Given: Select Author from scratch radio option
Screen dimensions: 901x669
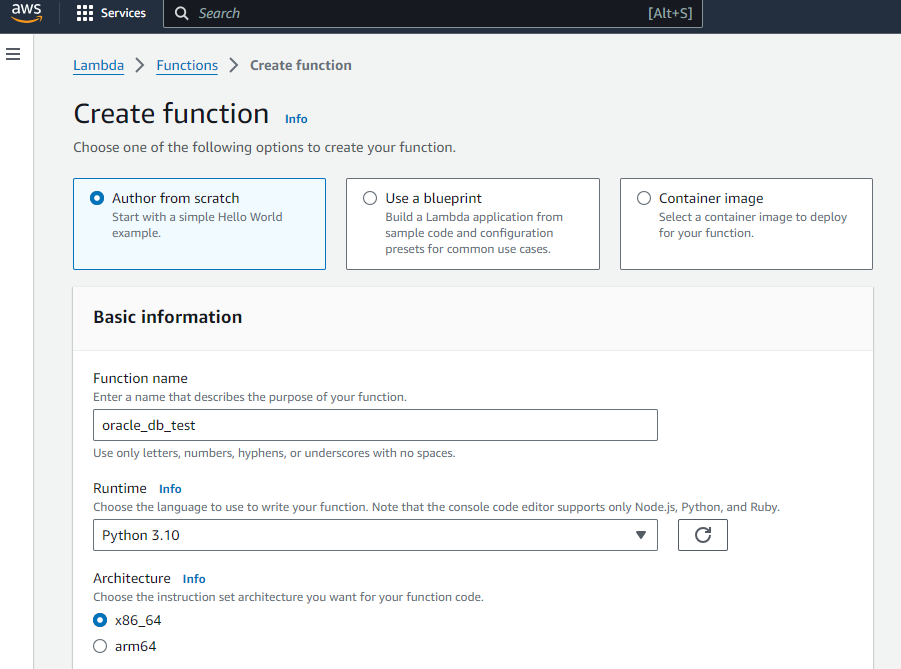Looking at the screenshot, I should coord(97,198).
